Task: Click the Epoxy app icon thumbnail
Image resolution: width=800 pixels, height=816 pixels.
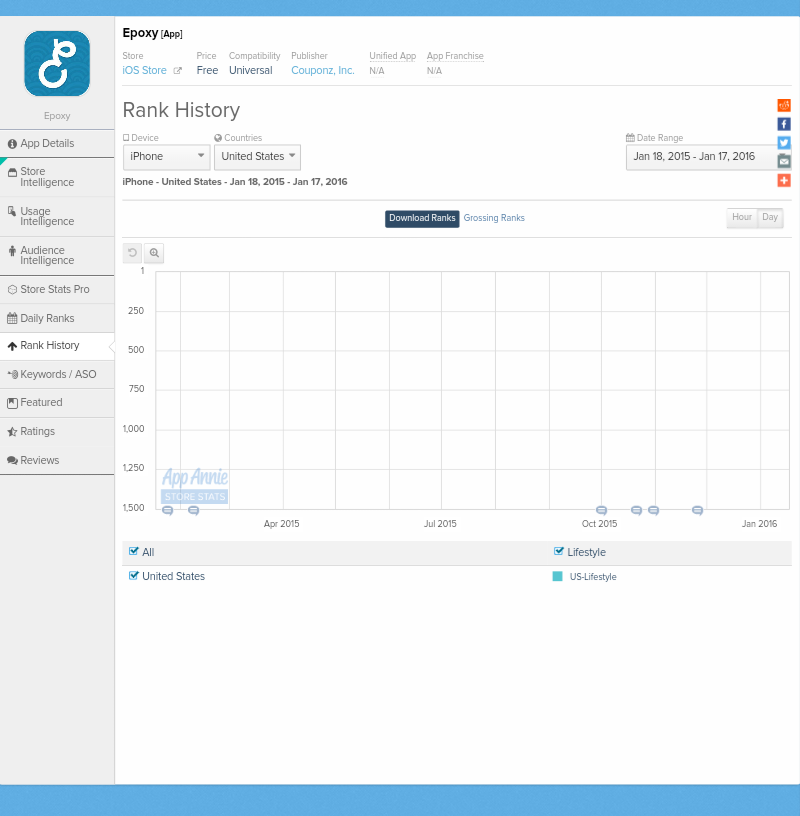Action: pos(57,63)
